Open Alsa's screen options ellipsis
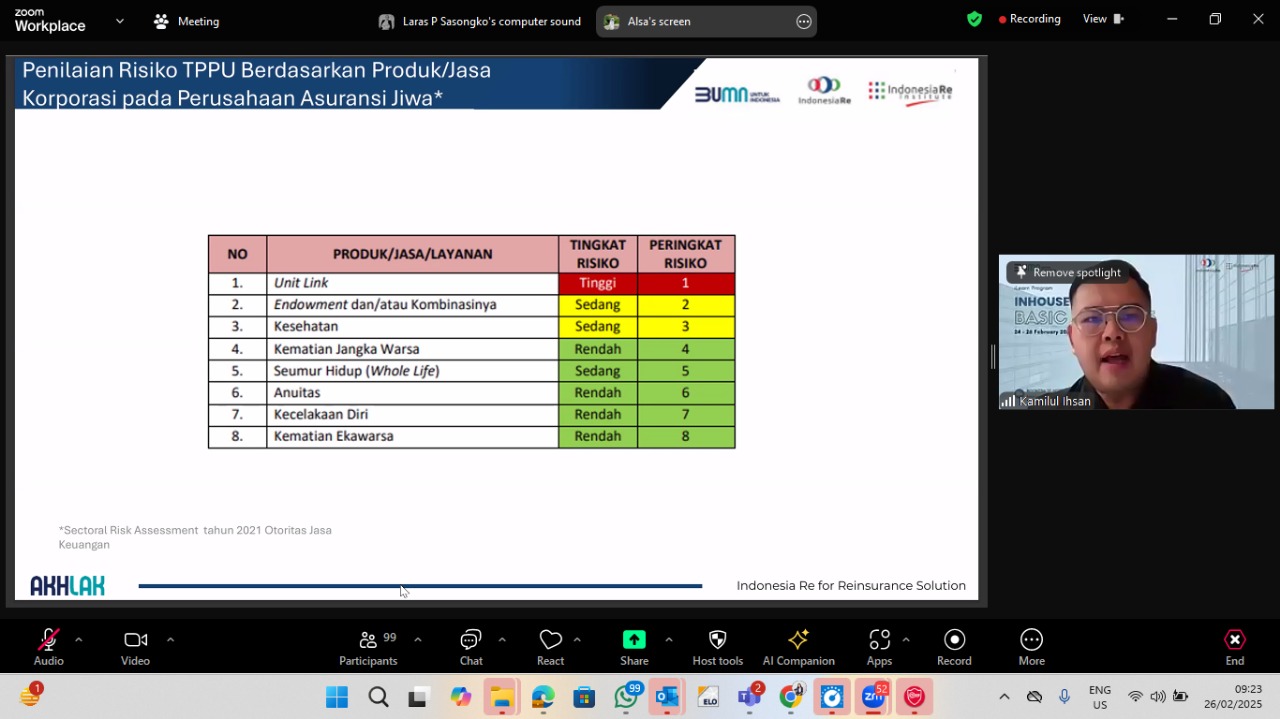 [x=804, y=22]
